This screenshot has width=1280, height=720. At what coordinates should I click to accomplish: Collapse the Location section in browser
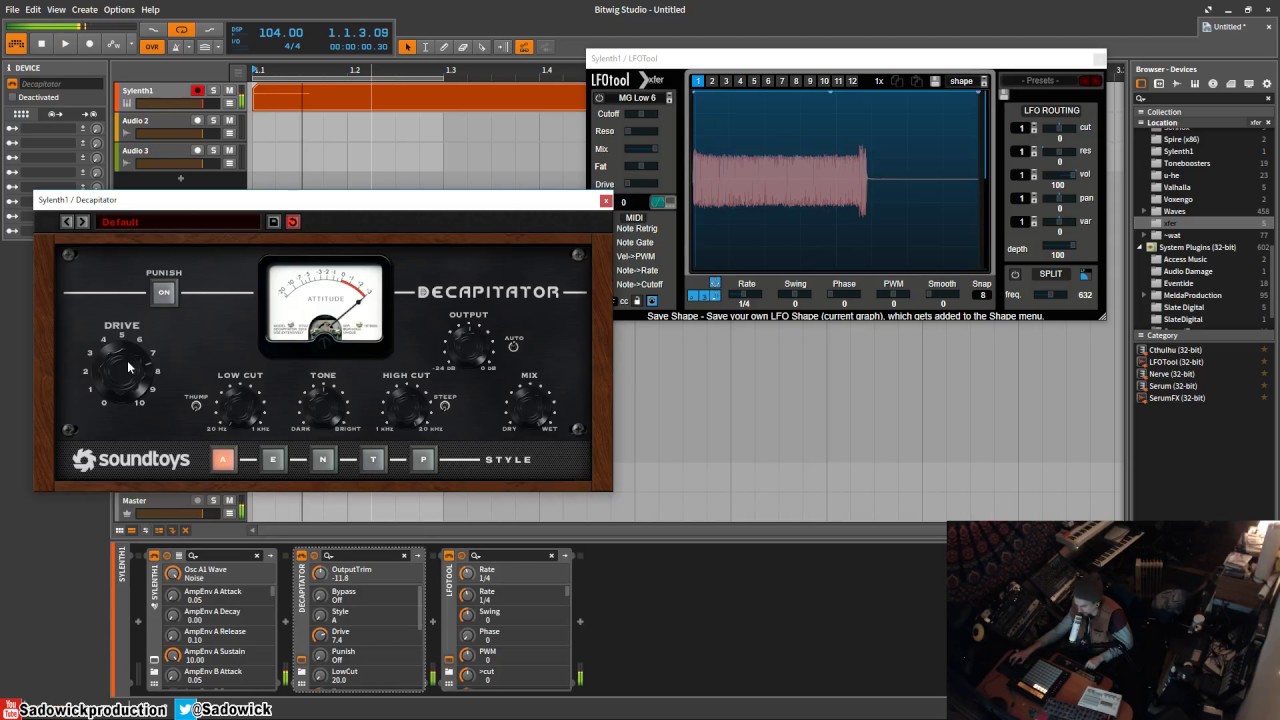pyautogui.click(x=1141, y=123)
